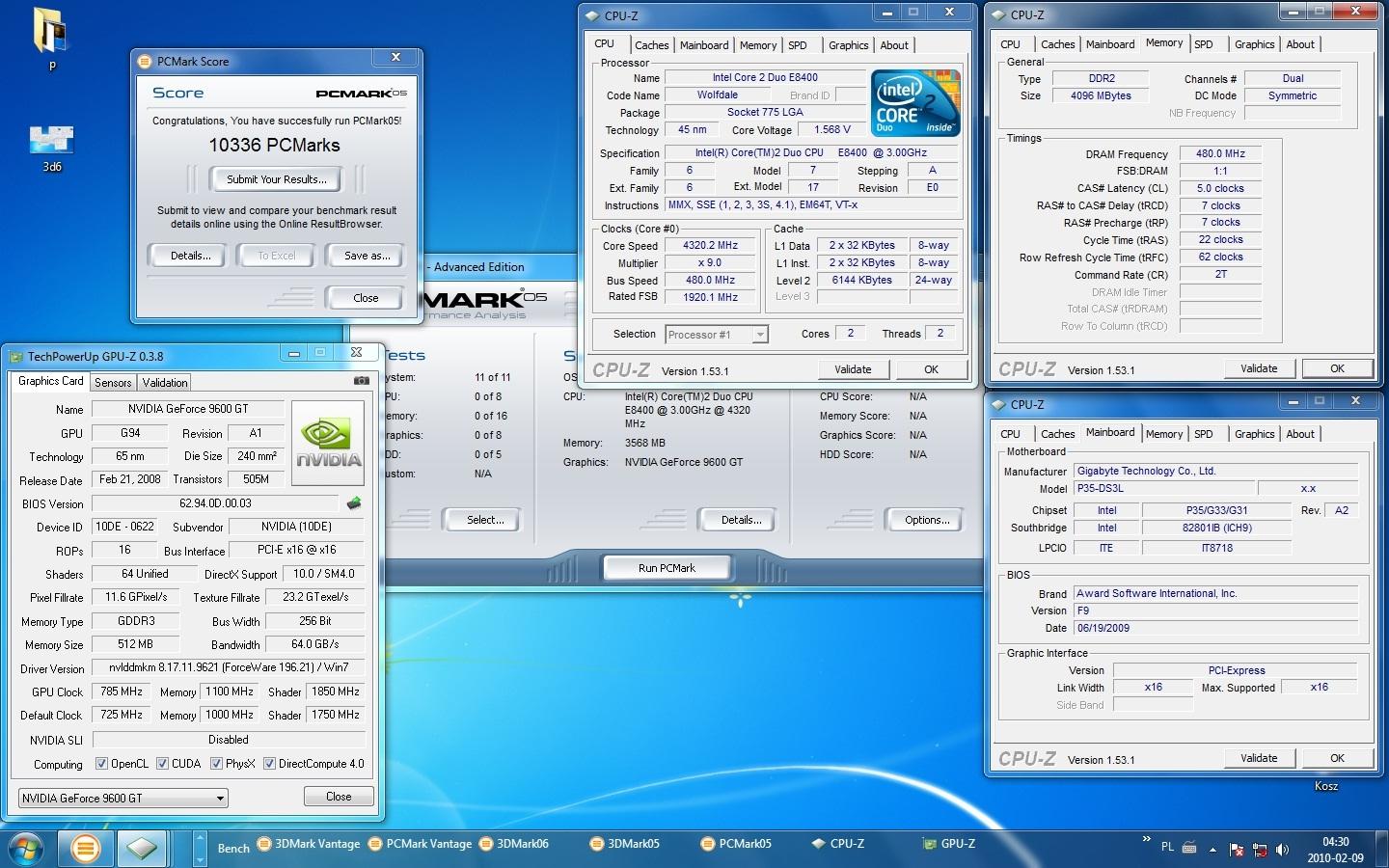
Task: Click the NVIDIA logo in GPU-Z
Action: [328, 443]
